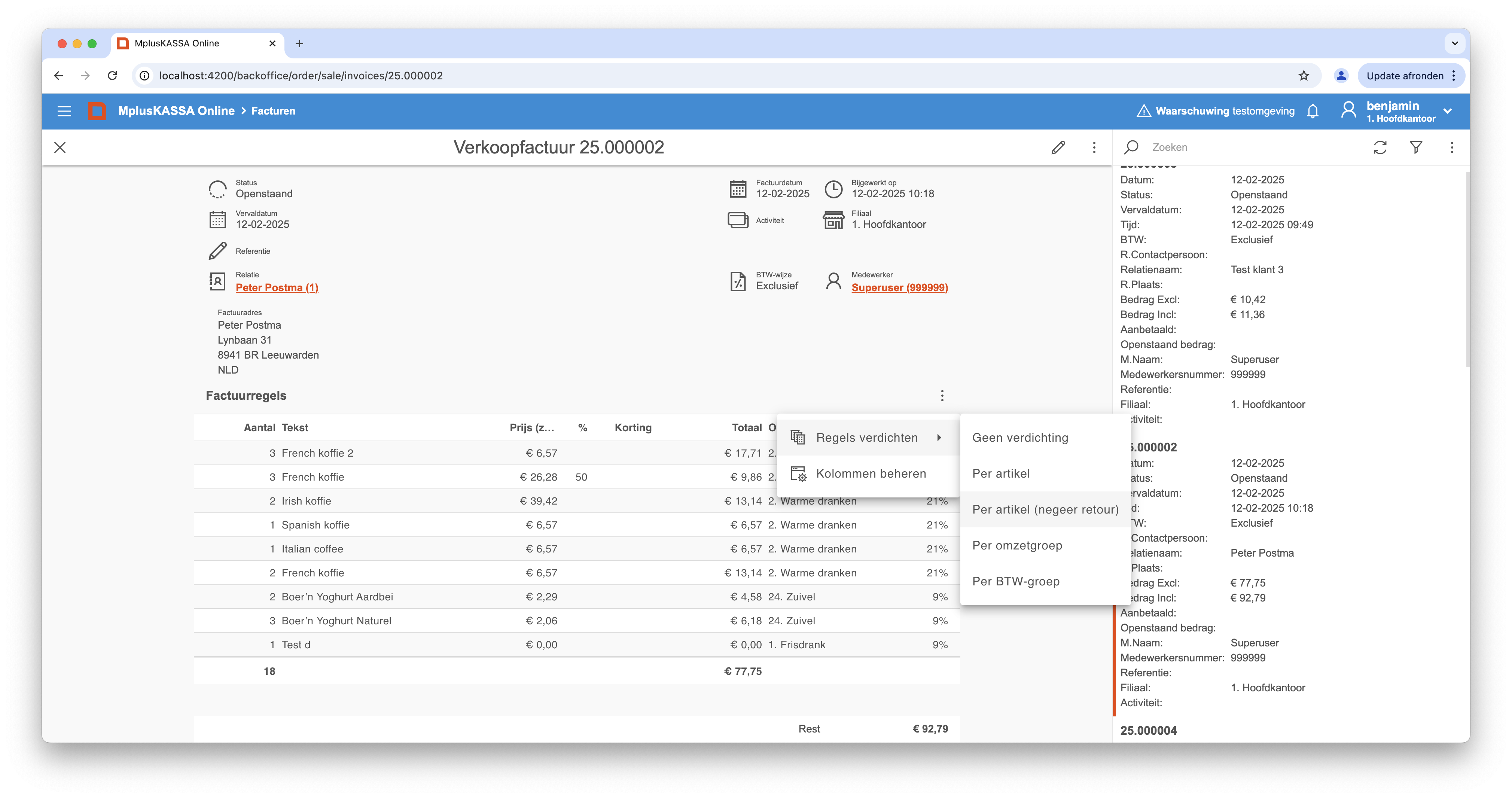Click the Referentie pencil icon

[217, 251]
